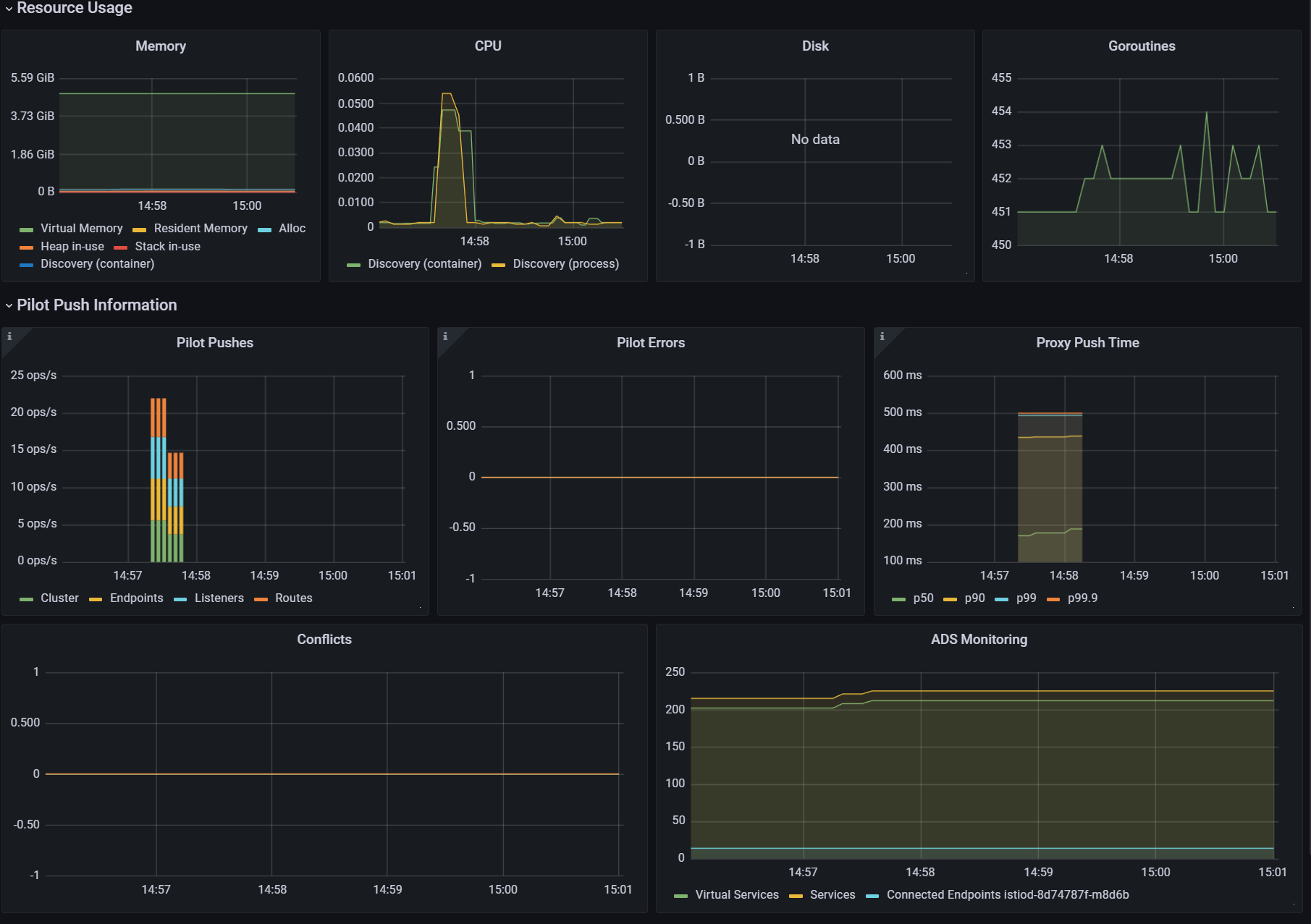The image size is (1311, 924).
Task: Toggle the p99 legend series
Action: click(x=1026, y=598)
